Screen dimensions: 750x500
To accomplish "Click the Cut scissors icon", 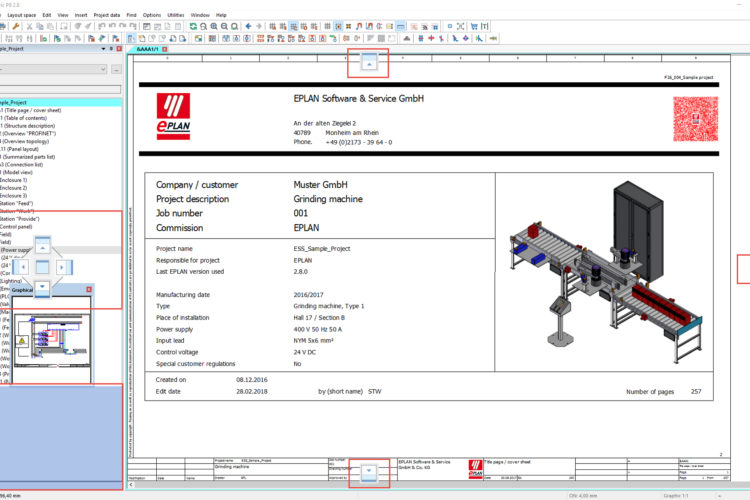I will pos(29,26).
